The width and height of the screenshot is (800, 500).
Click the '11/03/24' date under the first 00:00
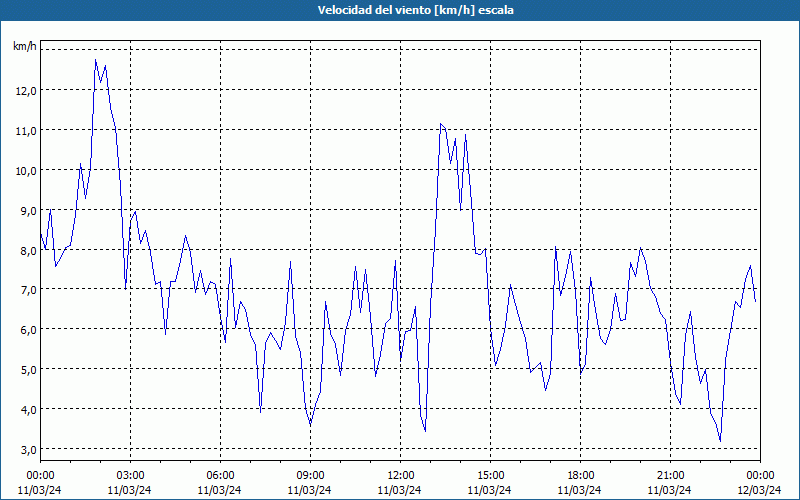40,490
